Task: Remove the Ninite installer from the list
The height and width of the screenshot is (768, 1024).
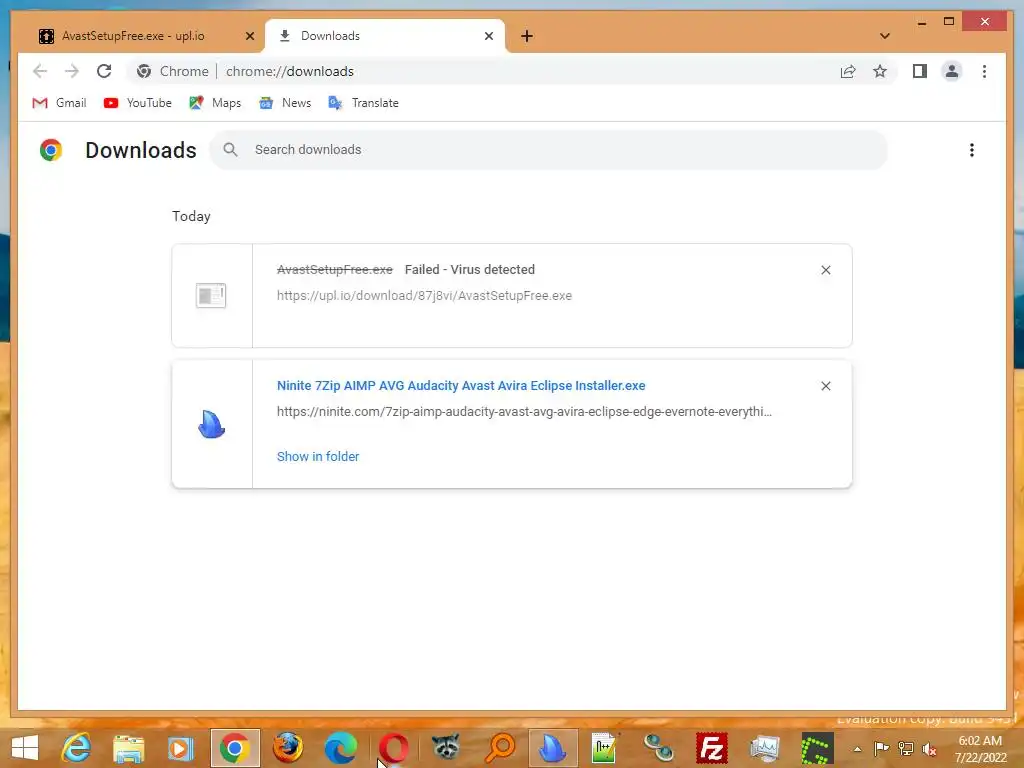Action: pyautogui.click(x=825, y=386)
